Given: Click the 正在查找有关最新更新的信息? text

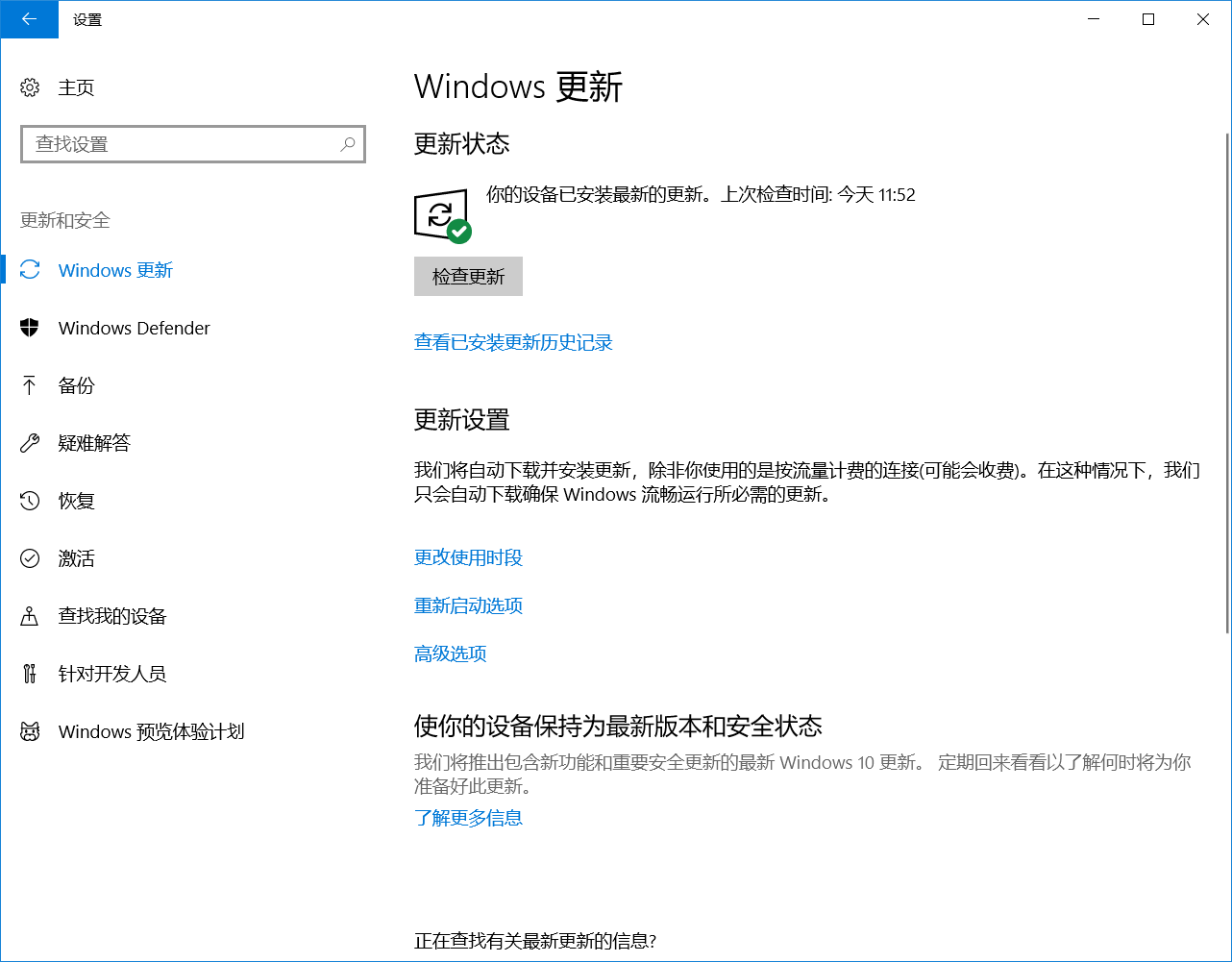Looking at the screenshot, I should pos(535,941).
